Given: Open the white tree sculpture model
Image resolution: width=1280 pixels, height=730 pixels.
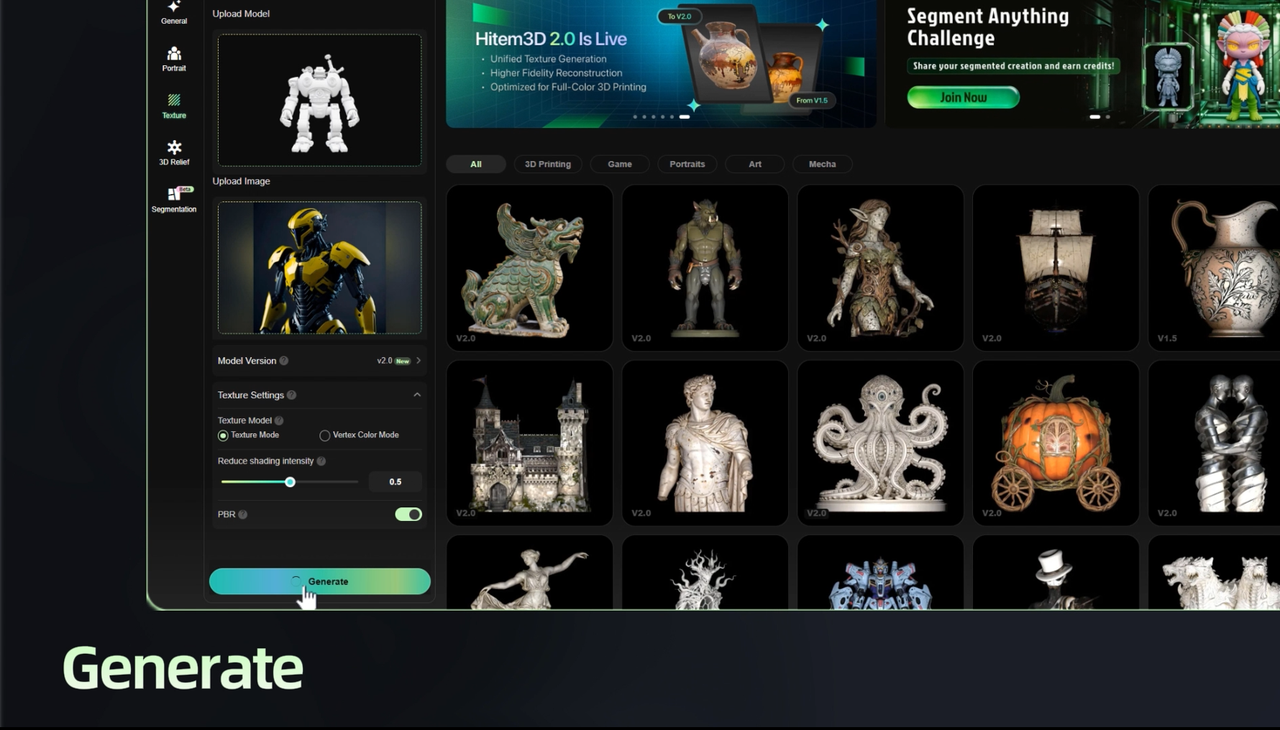Looking at the screenshot, I should click(x=705, y=572).
